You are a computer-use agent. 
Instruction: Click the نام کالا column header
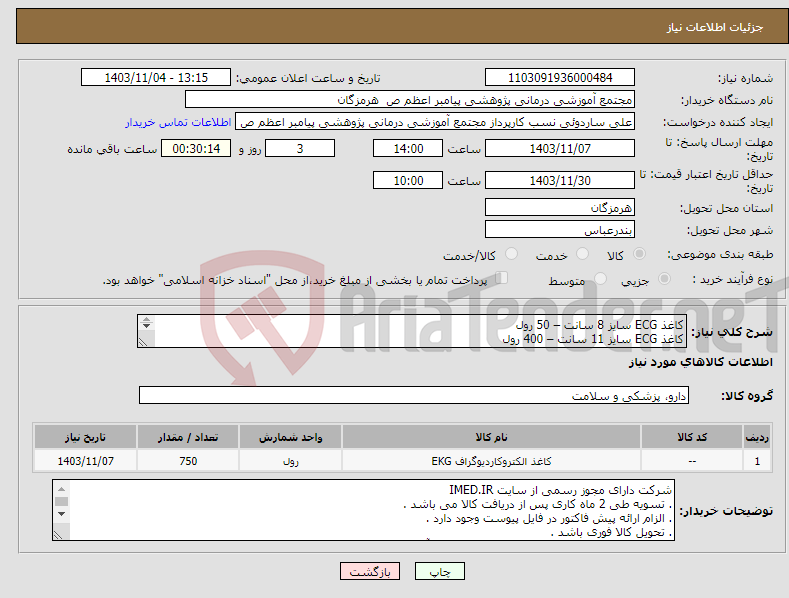coord(491,437)
